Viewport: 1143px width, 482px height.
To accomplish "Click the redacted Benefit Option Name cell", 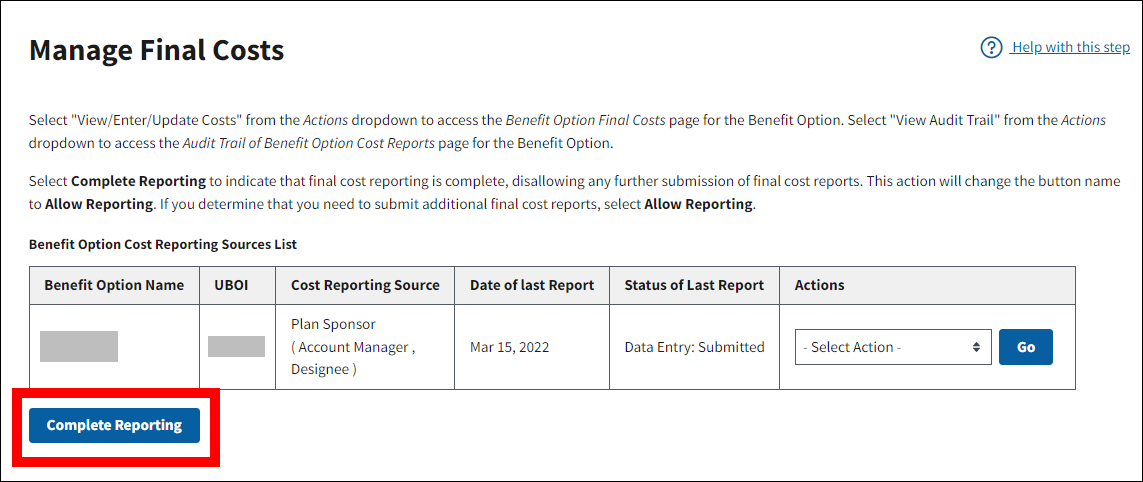I will click(x=79, y=346).
